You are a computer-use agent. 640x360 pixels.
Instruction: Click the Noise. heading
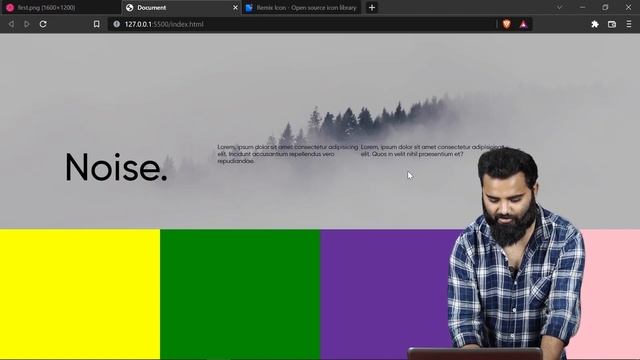[116, 167]
